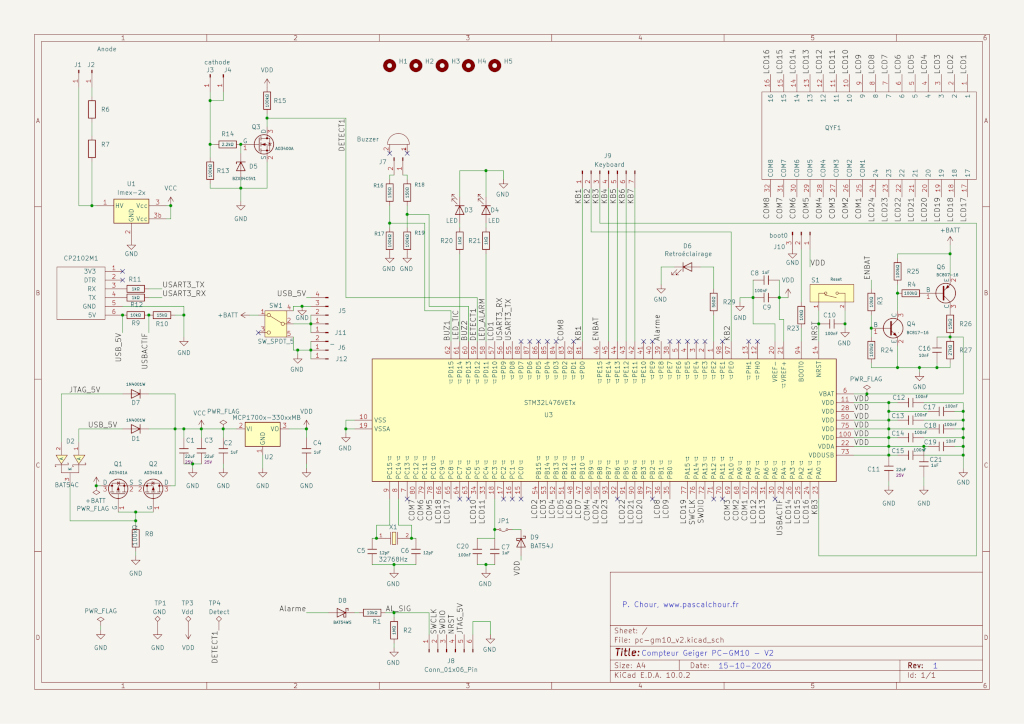Click the www.pascalchour.fr author text
Image resolution: width=1024 pixels, height=724 pixels.
[701, 605]
